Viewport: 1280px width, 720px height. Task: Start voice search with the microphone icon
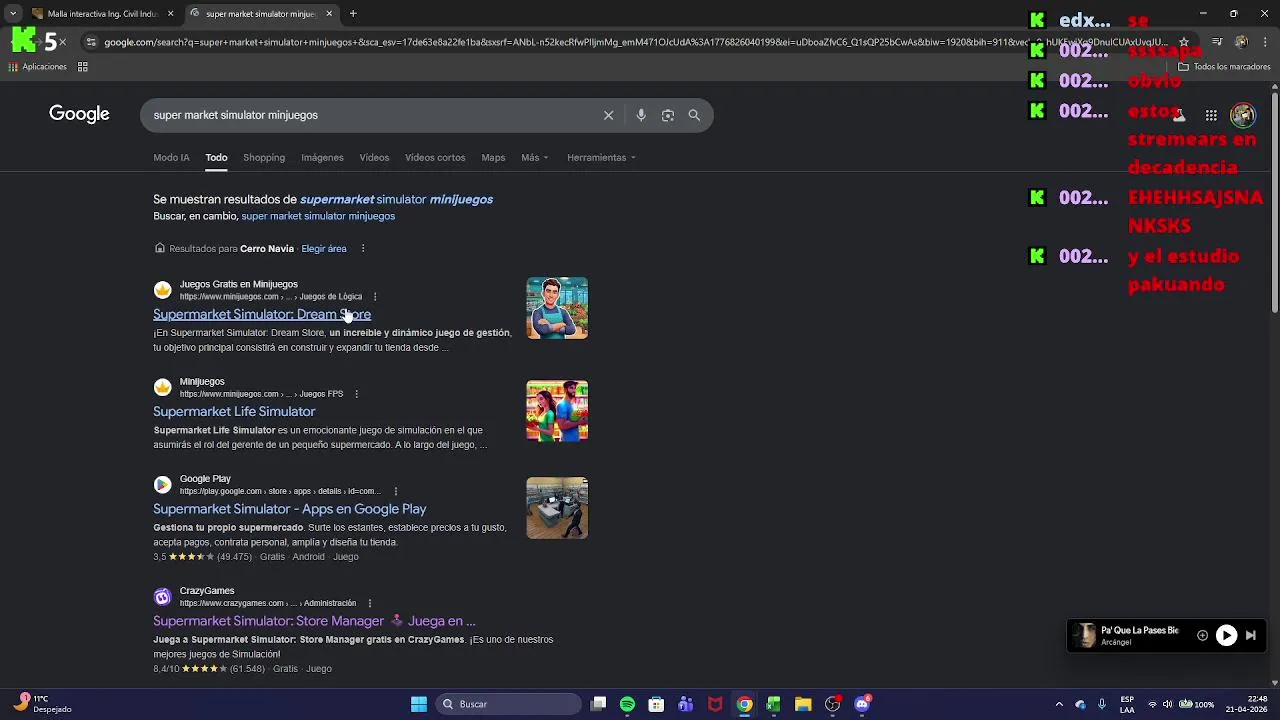641,115
